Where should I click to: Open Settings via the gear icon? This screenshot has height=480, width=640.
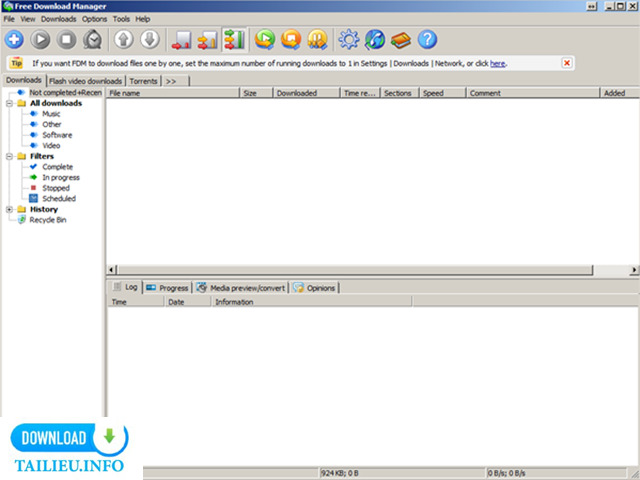pos(349,40)
